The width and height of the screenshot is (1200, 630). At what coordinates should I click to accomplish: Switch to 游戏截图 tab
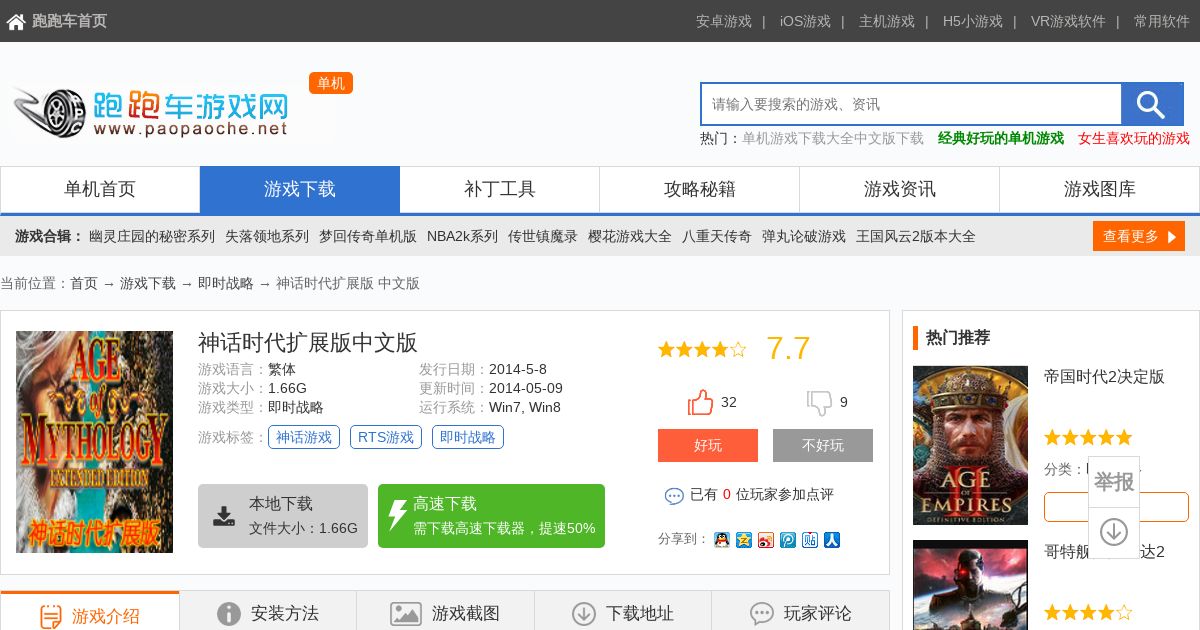445,612
